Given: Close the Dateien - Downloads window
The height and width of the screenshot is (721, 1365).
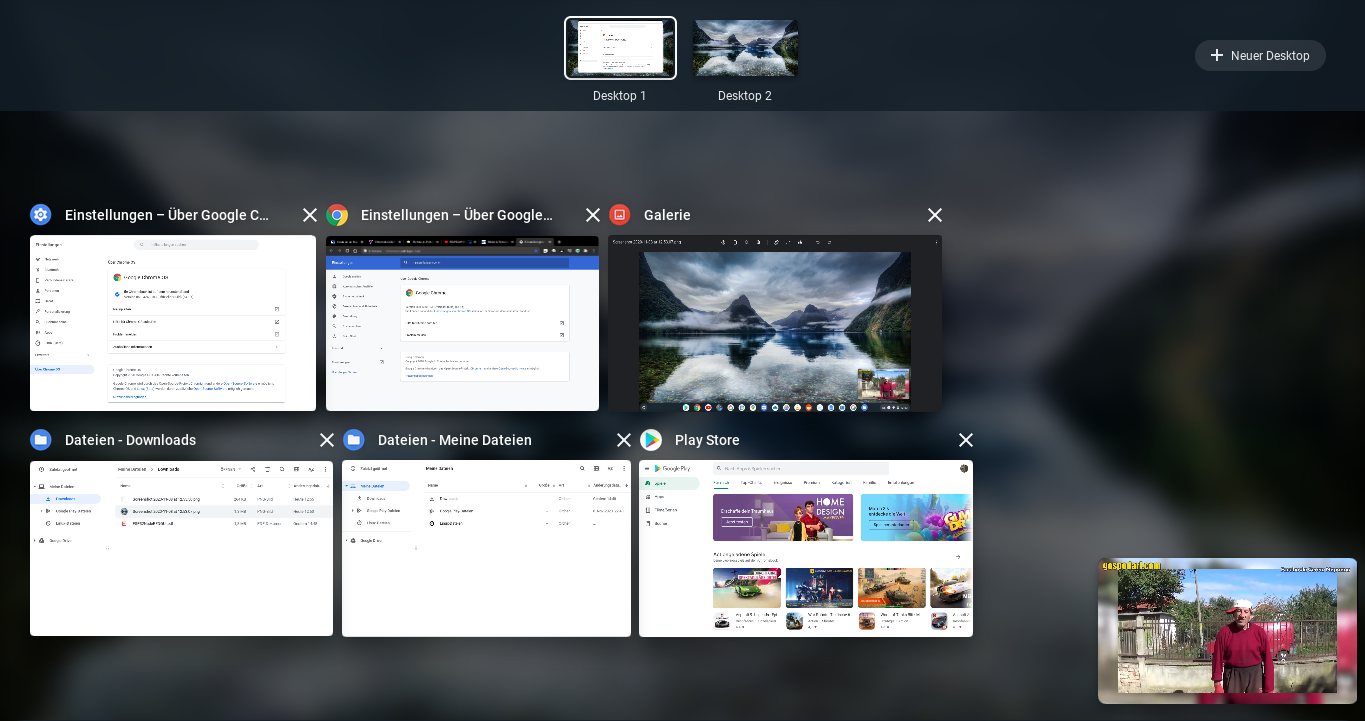Looking at the screenshot, I should point(327,440).
